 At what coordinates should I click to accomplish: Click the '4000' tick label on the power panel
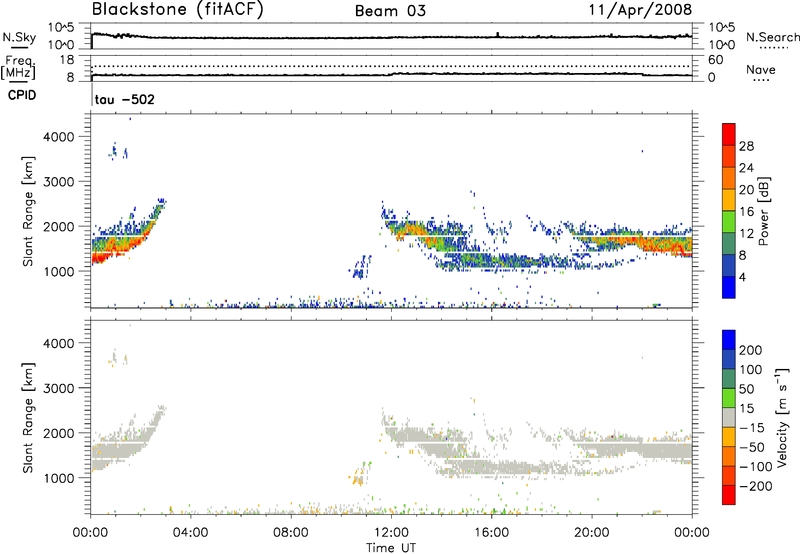[59, 137]
